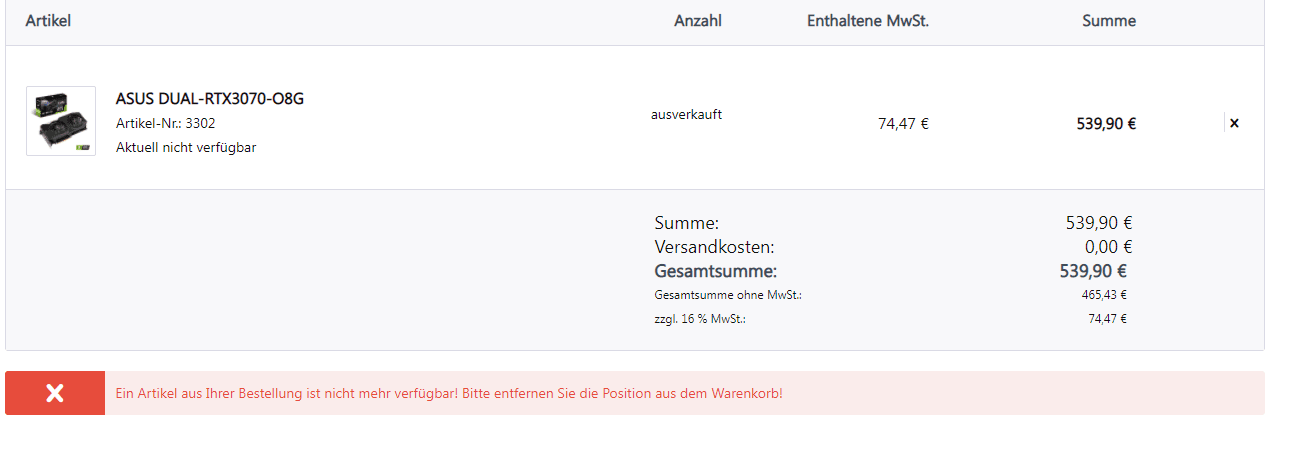Viewport: 1303px width, 456px height.
Task: Click the ausverkauft quantity status
Action: [686, 114]
